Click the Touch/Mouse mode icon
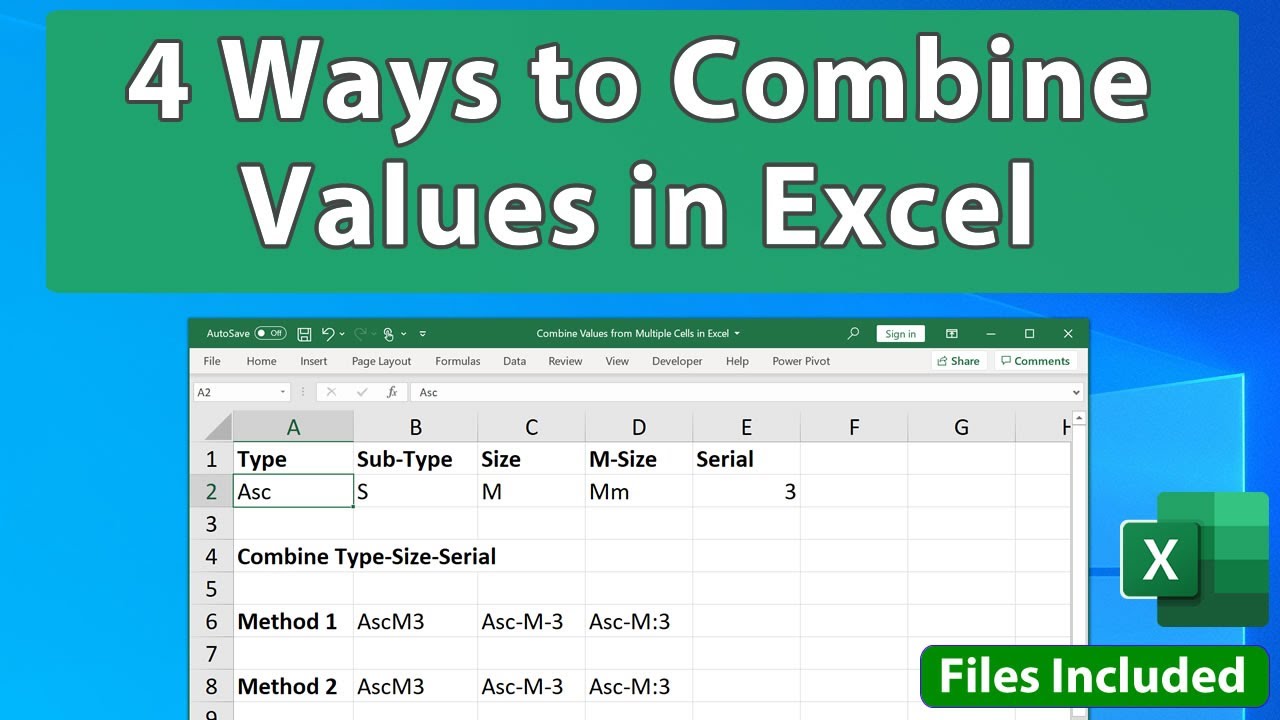Viewport: 1280px width, 720px height. click(389, 334)
